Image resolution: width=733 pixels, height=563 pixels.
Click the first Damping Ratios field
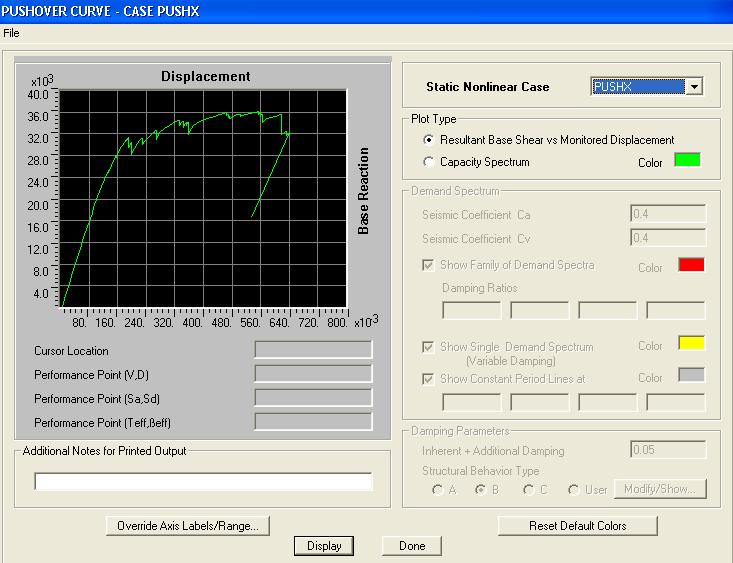click(x=471, y=310)
